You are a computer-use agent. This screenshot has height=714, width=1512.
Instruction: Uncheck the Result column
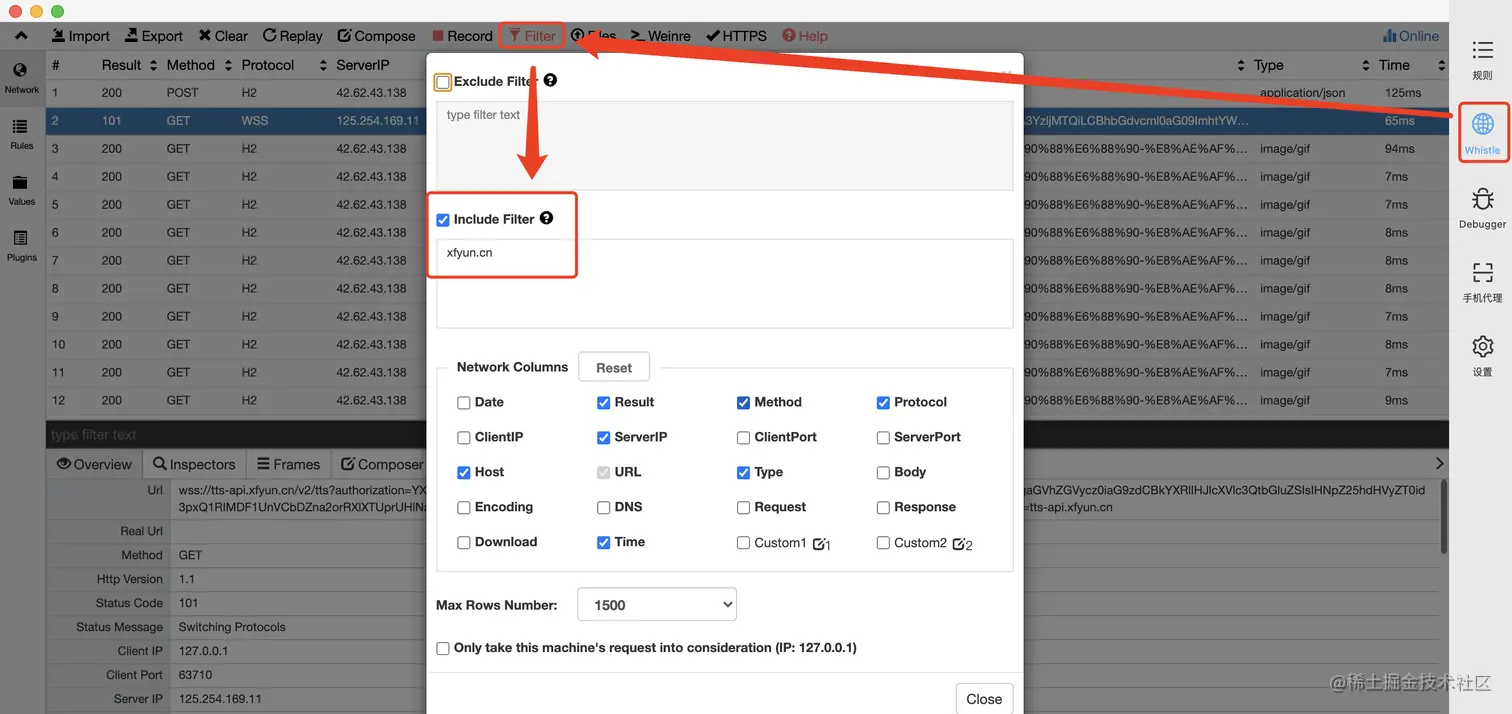(604, 403)
